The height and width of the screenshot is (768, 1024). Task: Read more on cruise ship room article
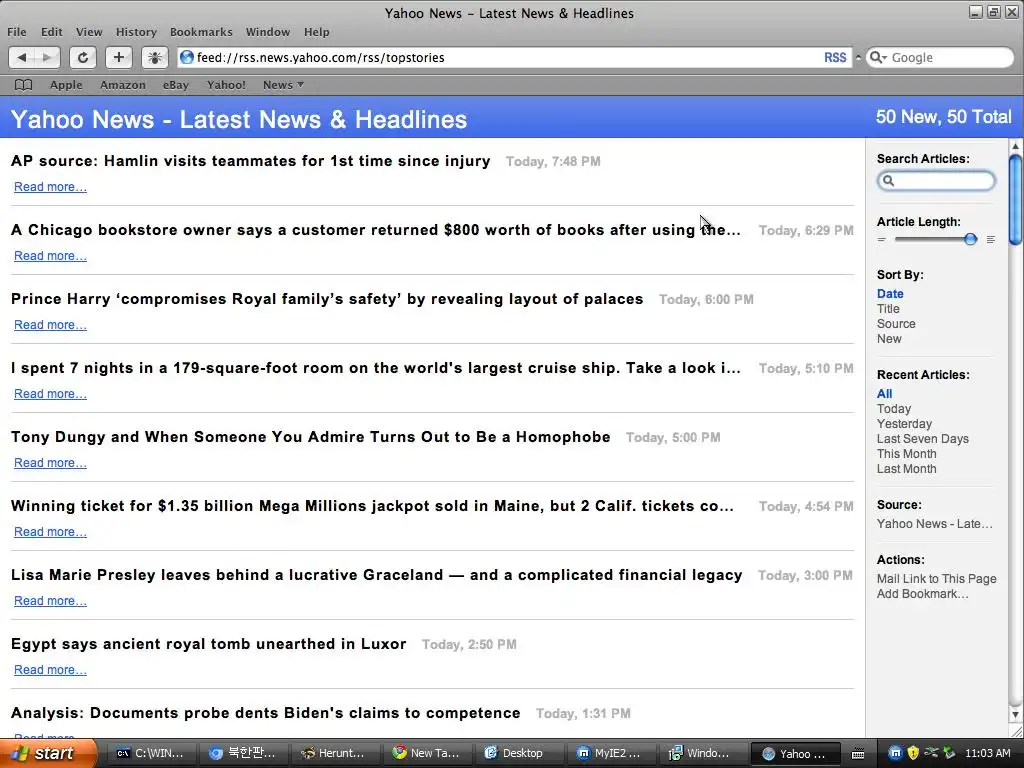[50, 394]
